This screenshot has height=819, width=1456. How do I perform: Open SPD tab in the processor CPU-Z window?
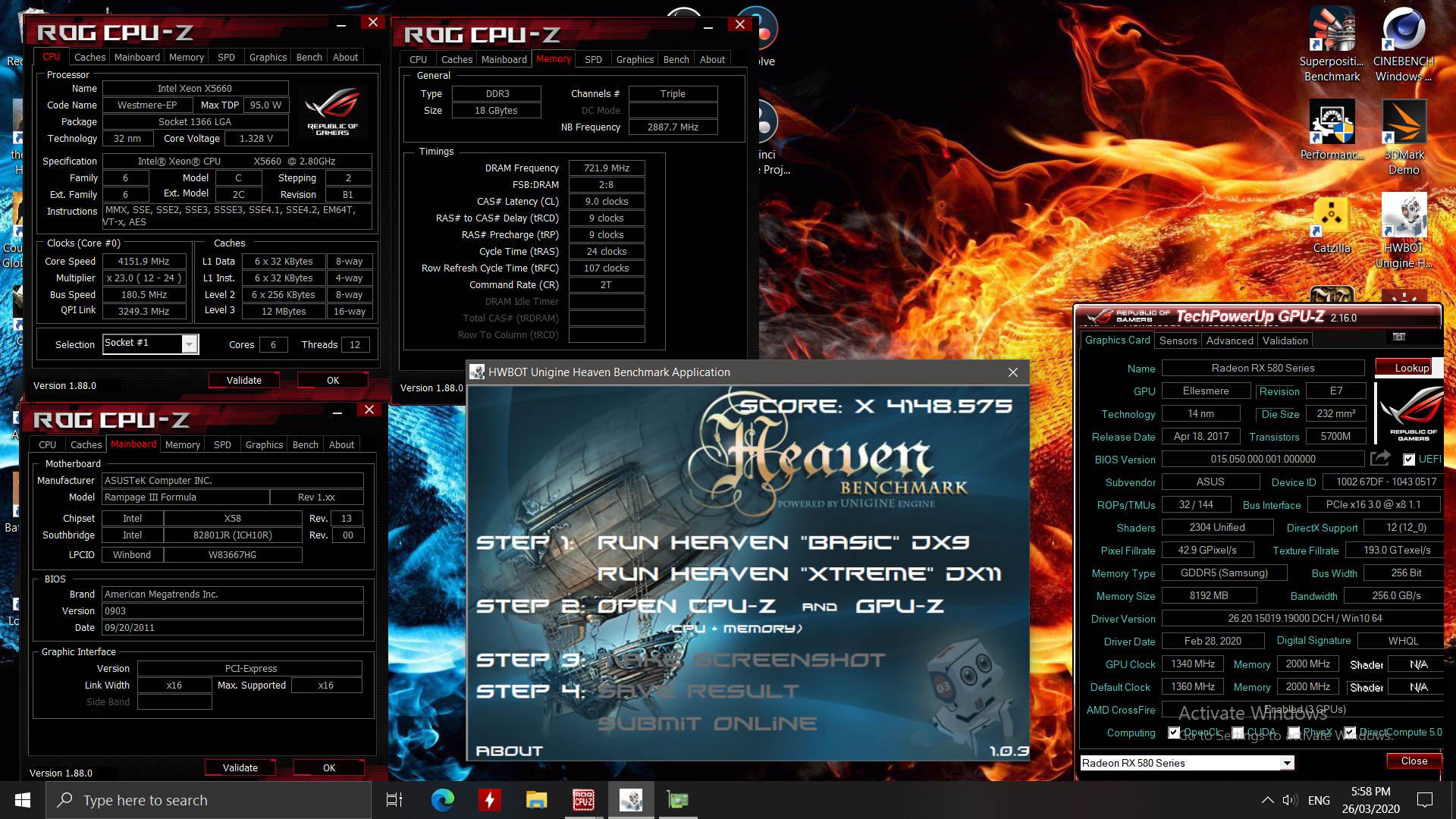226,57
